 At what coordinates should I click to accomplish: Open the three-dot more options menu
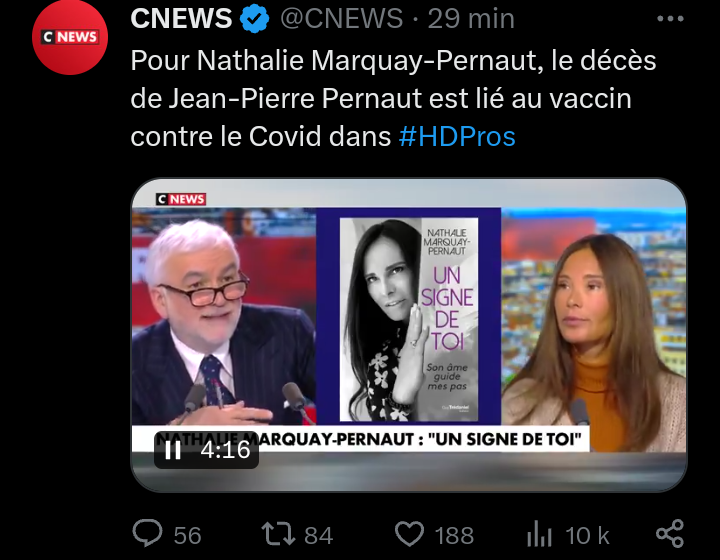click(x=670, y=19)
